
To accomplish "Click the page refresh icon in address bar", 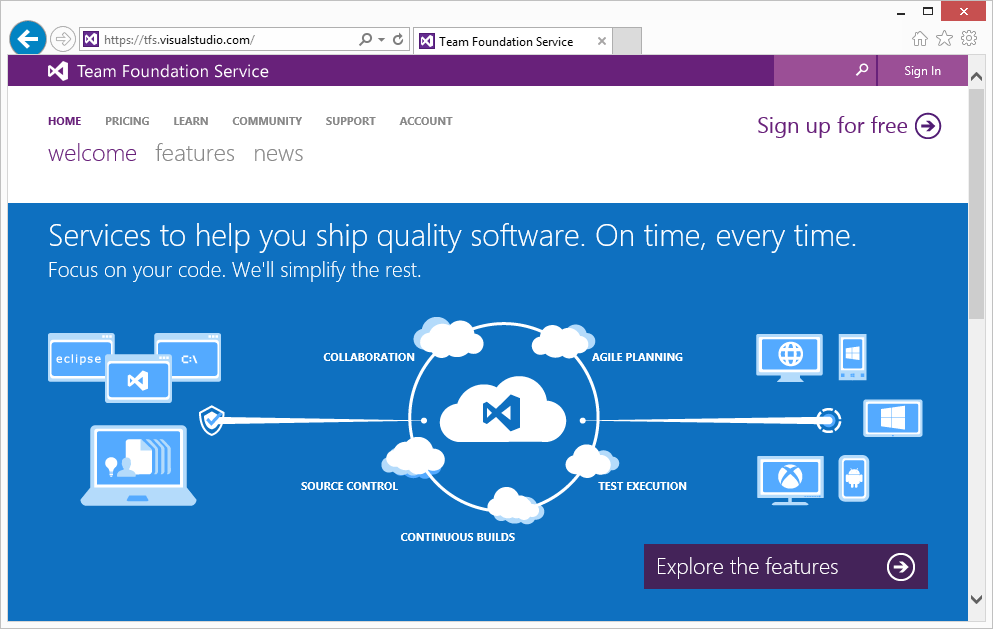I will pyautogui.click(x=398, y=40).
